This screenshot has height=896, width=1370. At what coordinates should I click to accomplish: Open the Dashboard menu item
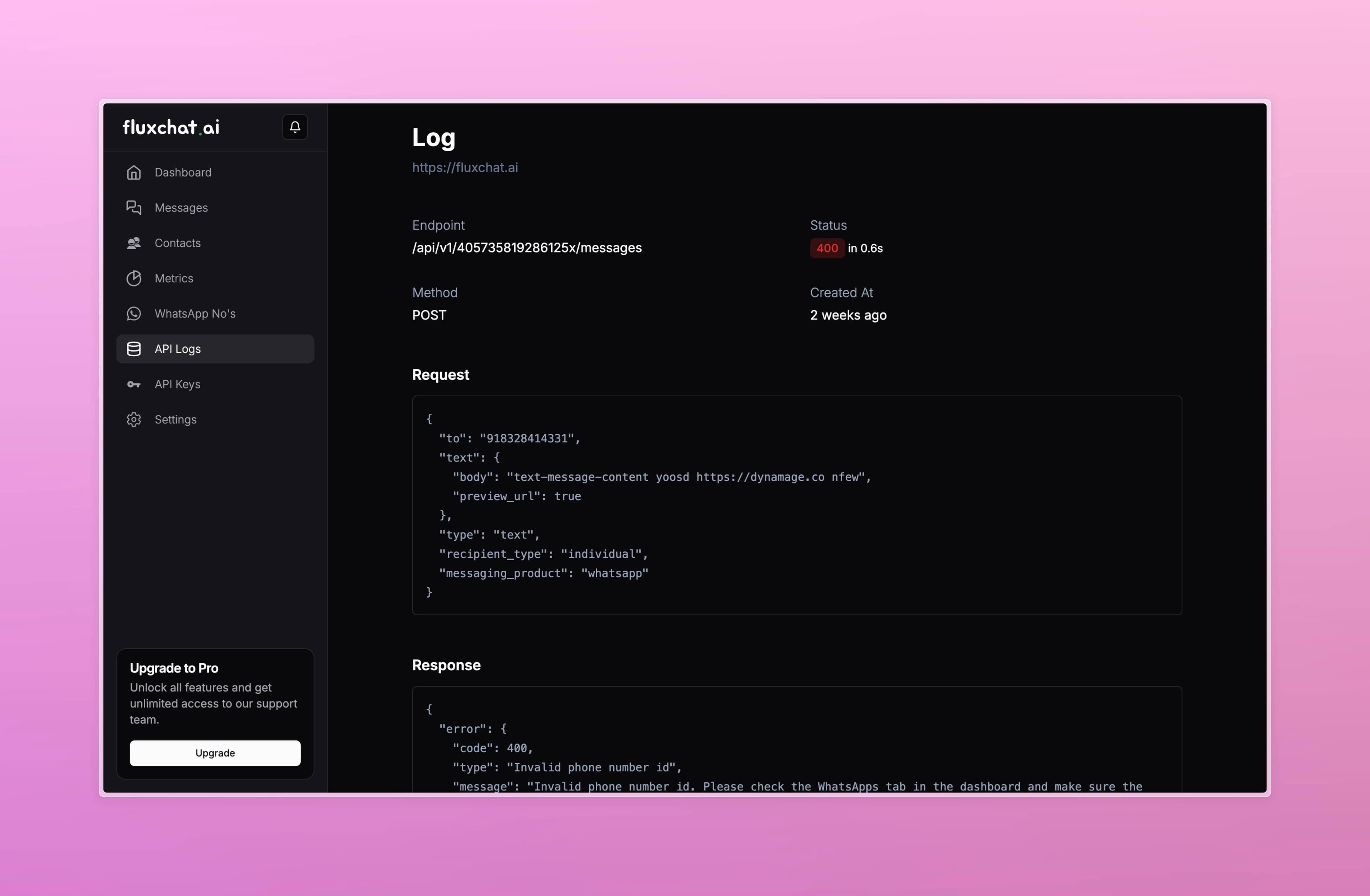click(x=182, y=173)
